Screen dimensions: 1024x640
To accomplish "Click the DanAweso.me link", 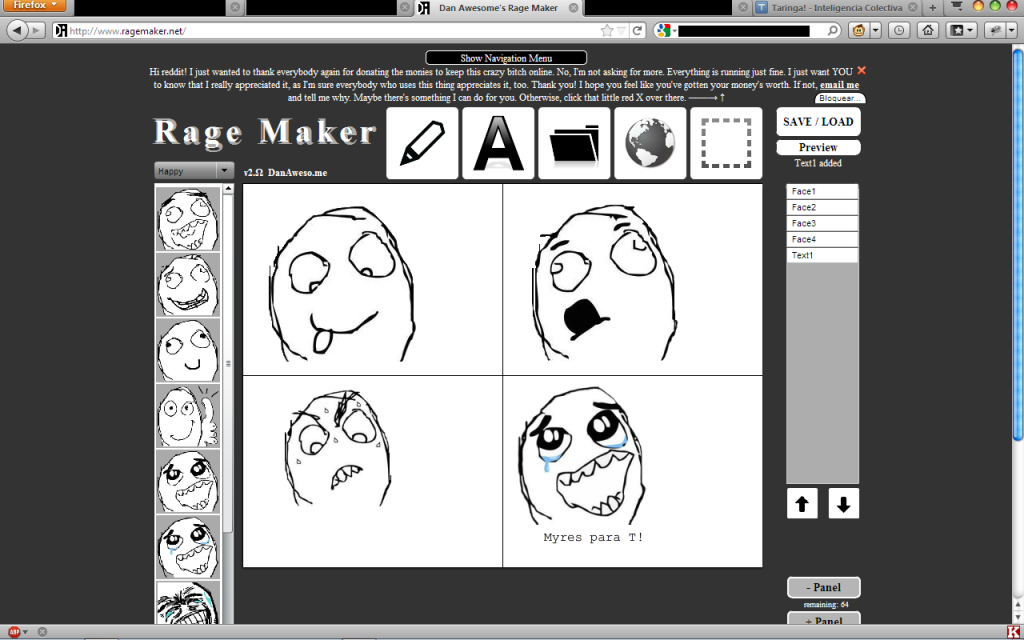I will coord(297,172).
